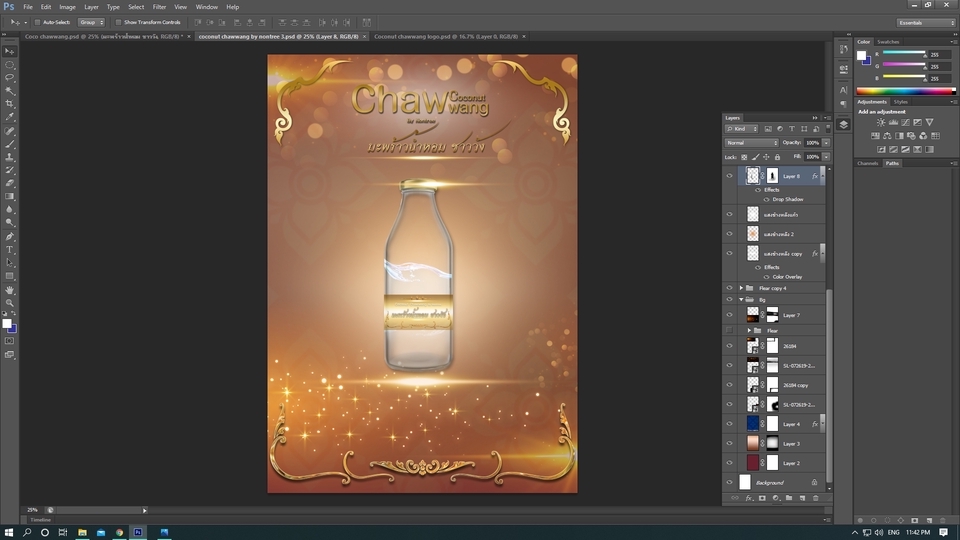Hide the Flear copy 4 group eye

coord(729,288)
